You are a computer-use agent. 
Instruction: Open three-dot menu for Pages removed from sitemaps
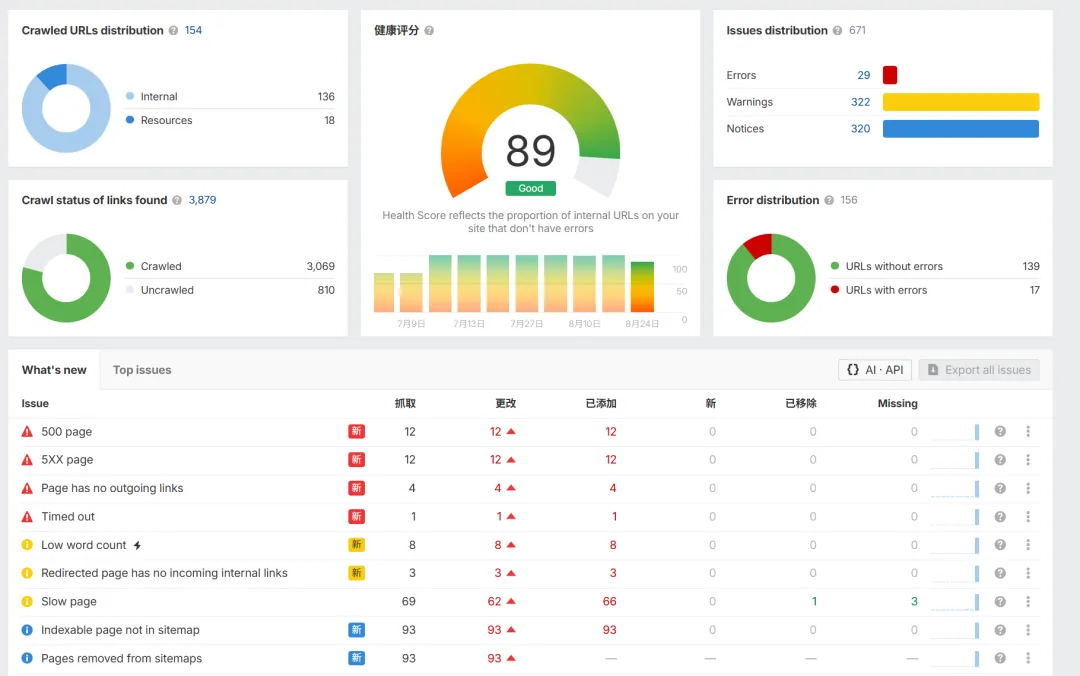click(x=1028, y=658)
